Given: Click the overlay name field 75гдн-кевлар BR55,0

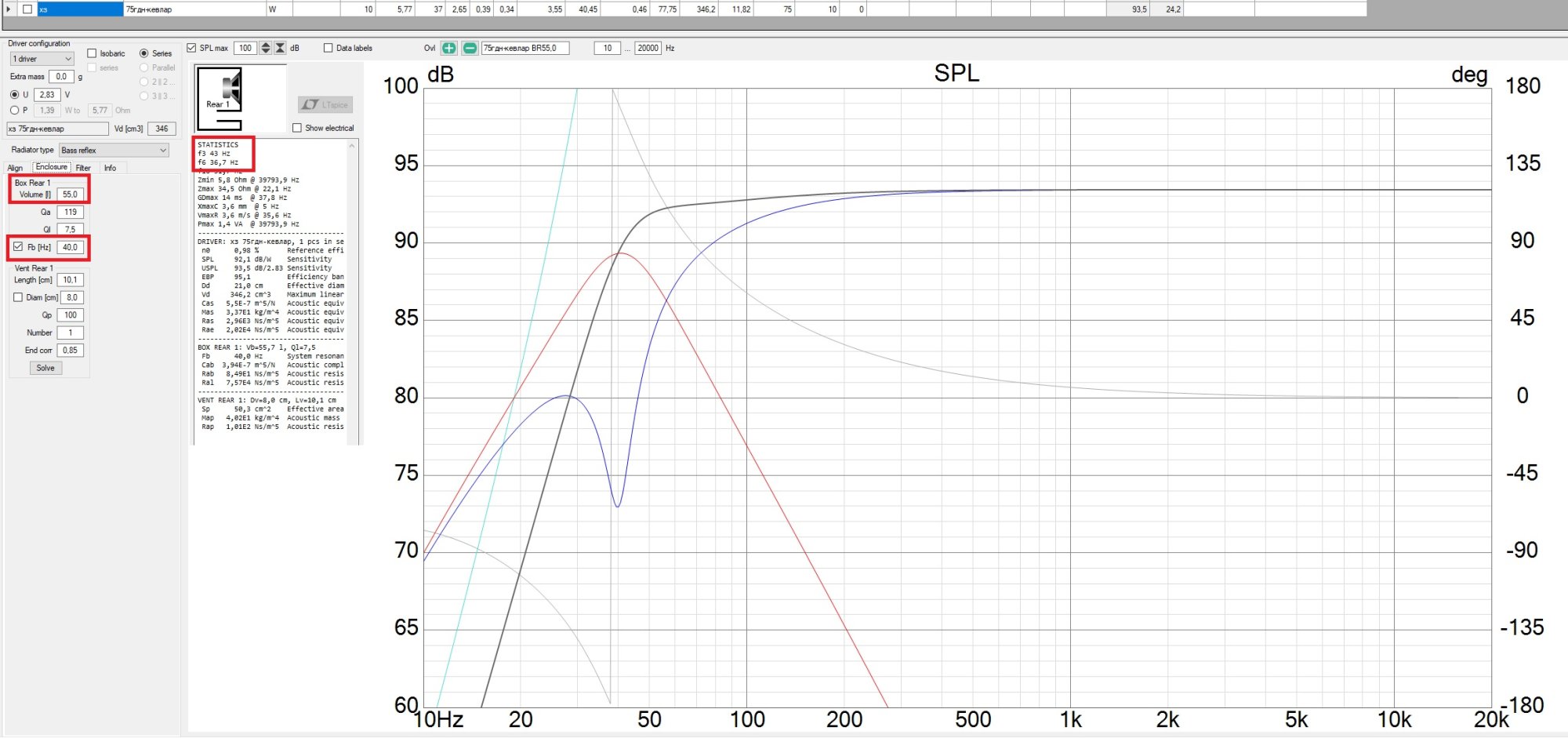Looking at the screenshot, I should (x=525, y=48).
